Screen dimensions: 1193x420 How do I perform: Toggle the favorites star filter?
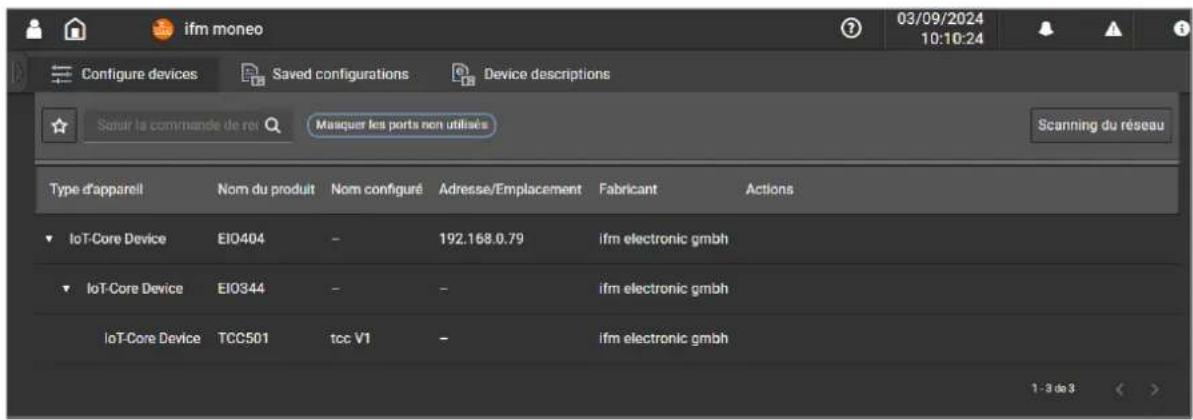(58, 126)
